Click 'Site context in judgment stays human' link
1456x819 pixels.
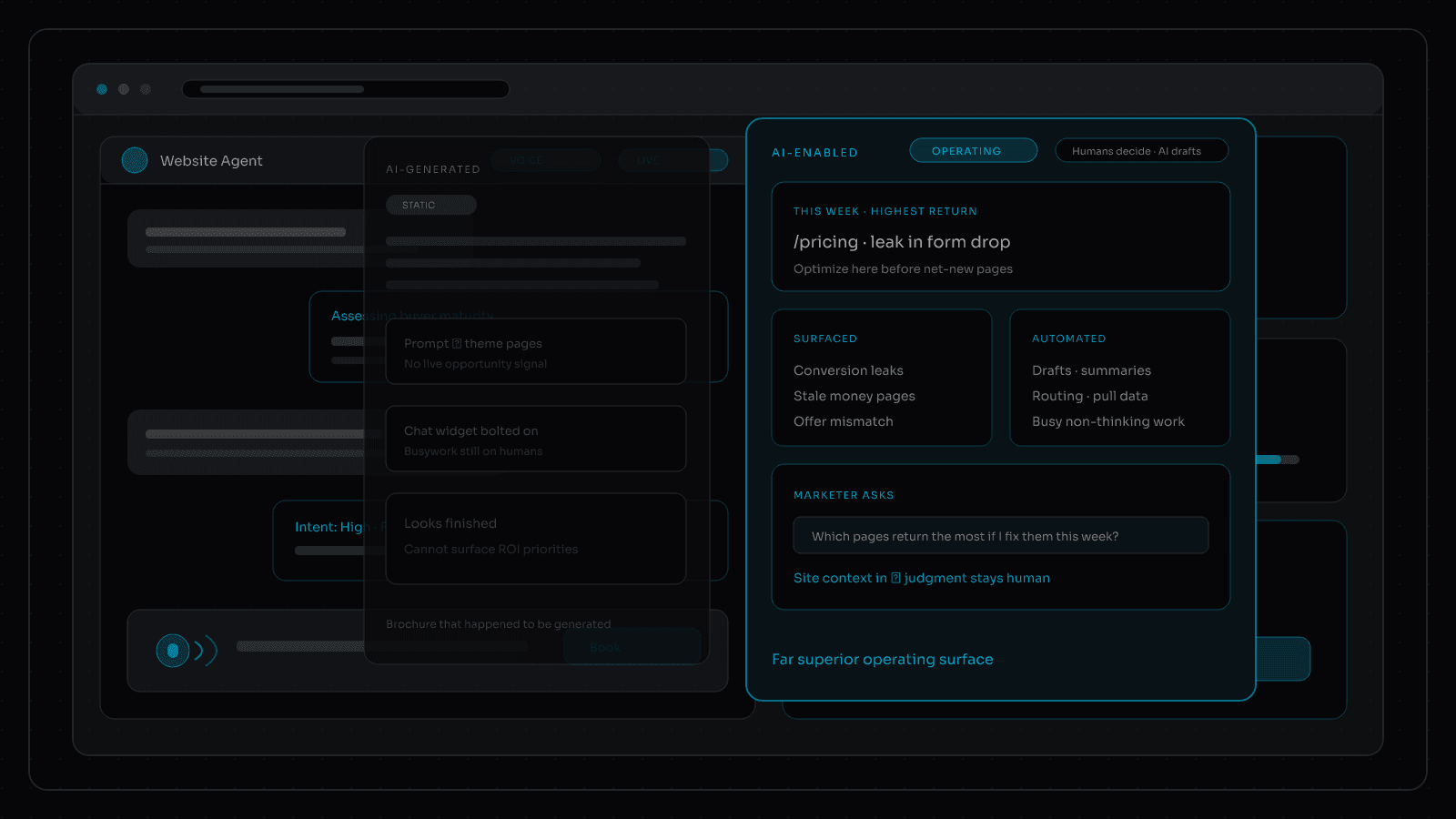point(922,578)
